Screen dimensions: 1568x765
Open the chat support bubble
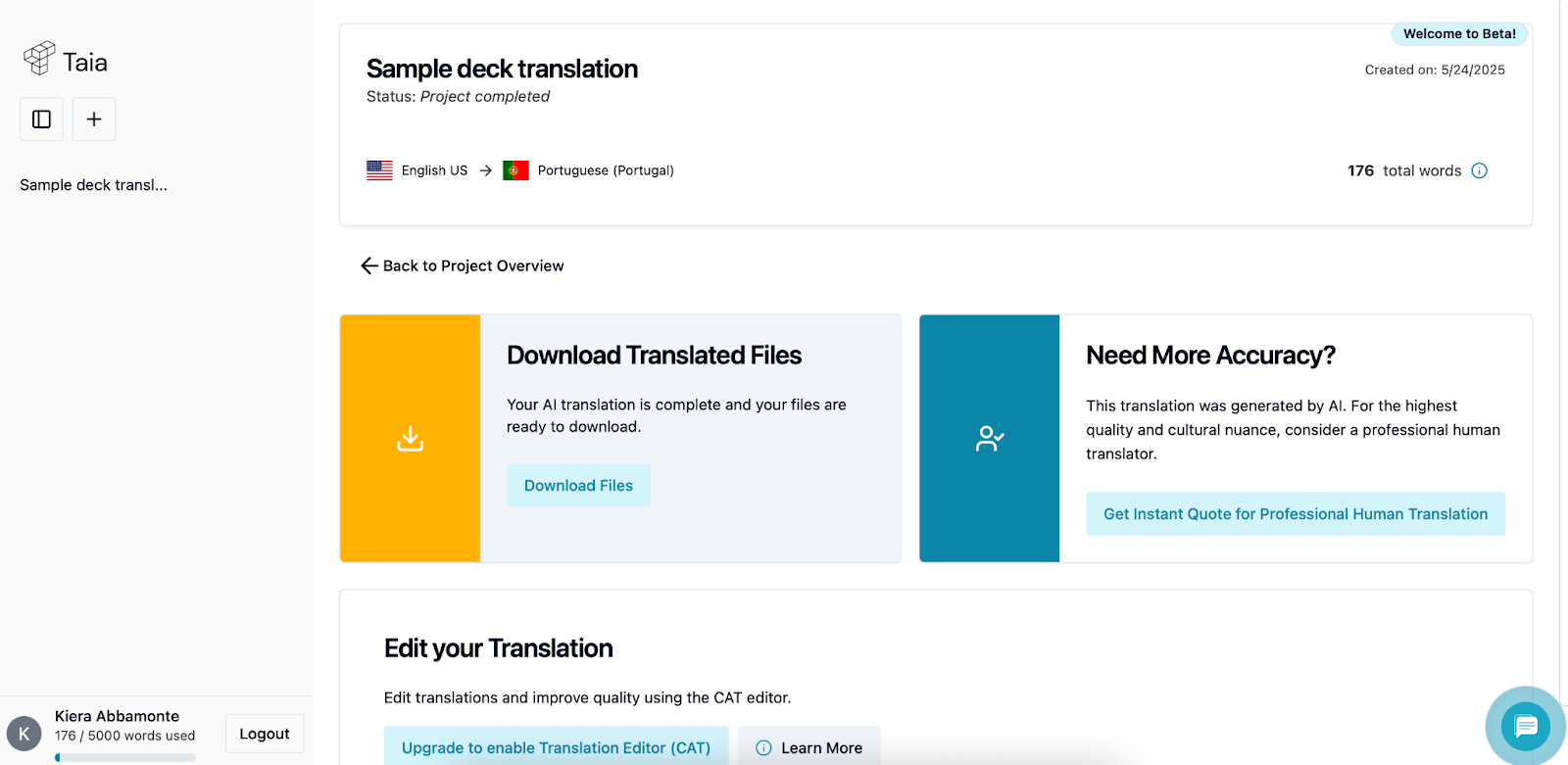[1525, 726]
